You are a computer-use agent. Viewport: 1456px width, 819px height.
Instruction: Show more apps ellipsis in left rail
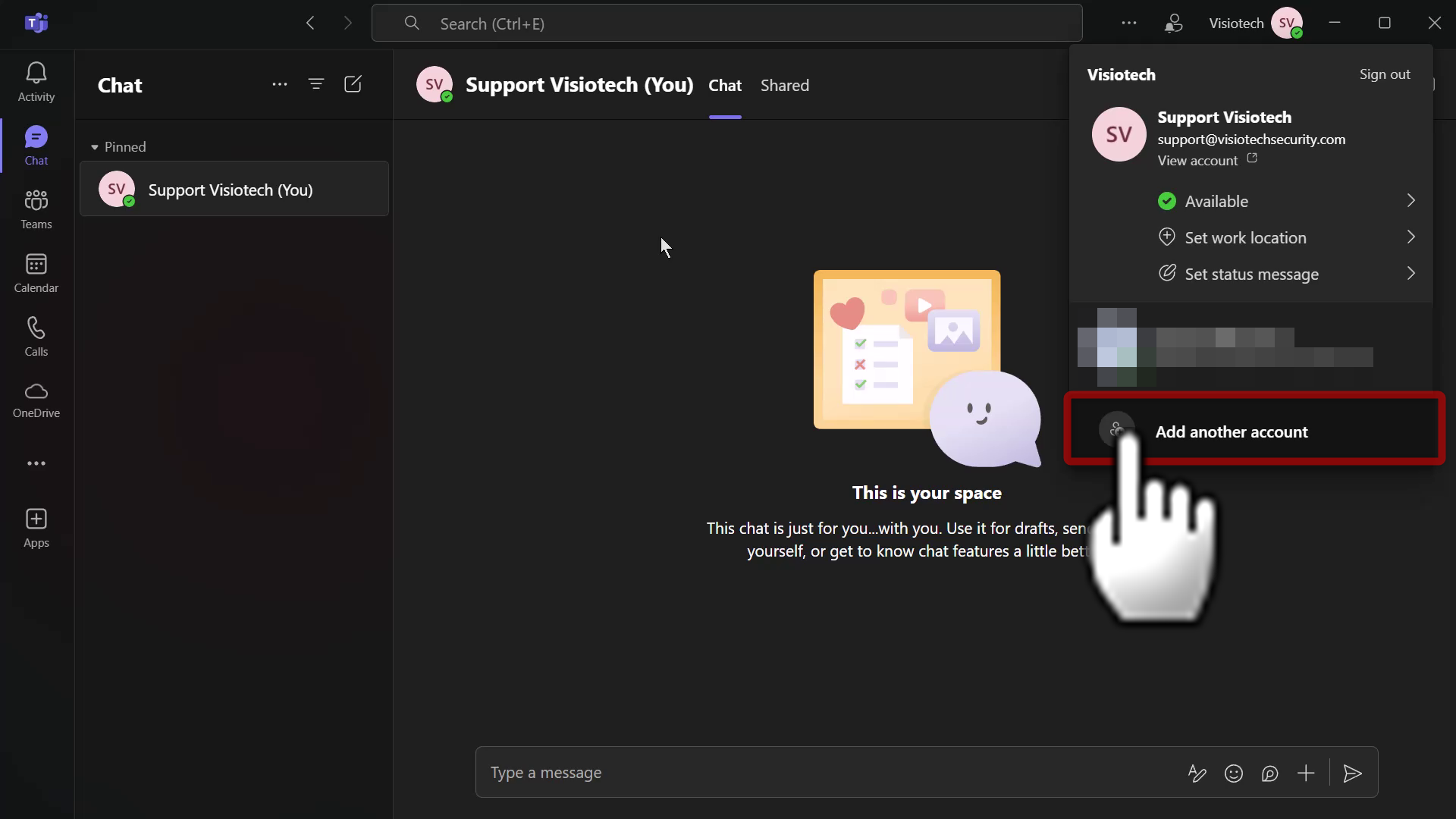click(x=36, y=463)
